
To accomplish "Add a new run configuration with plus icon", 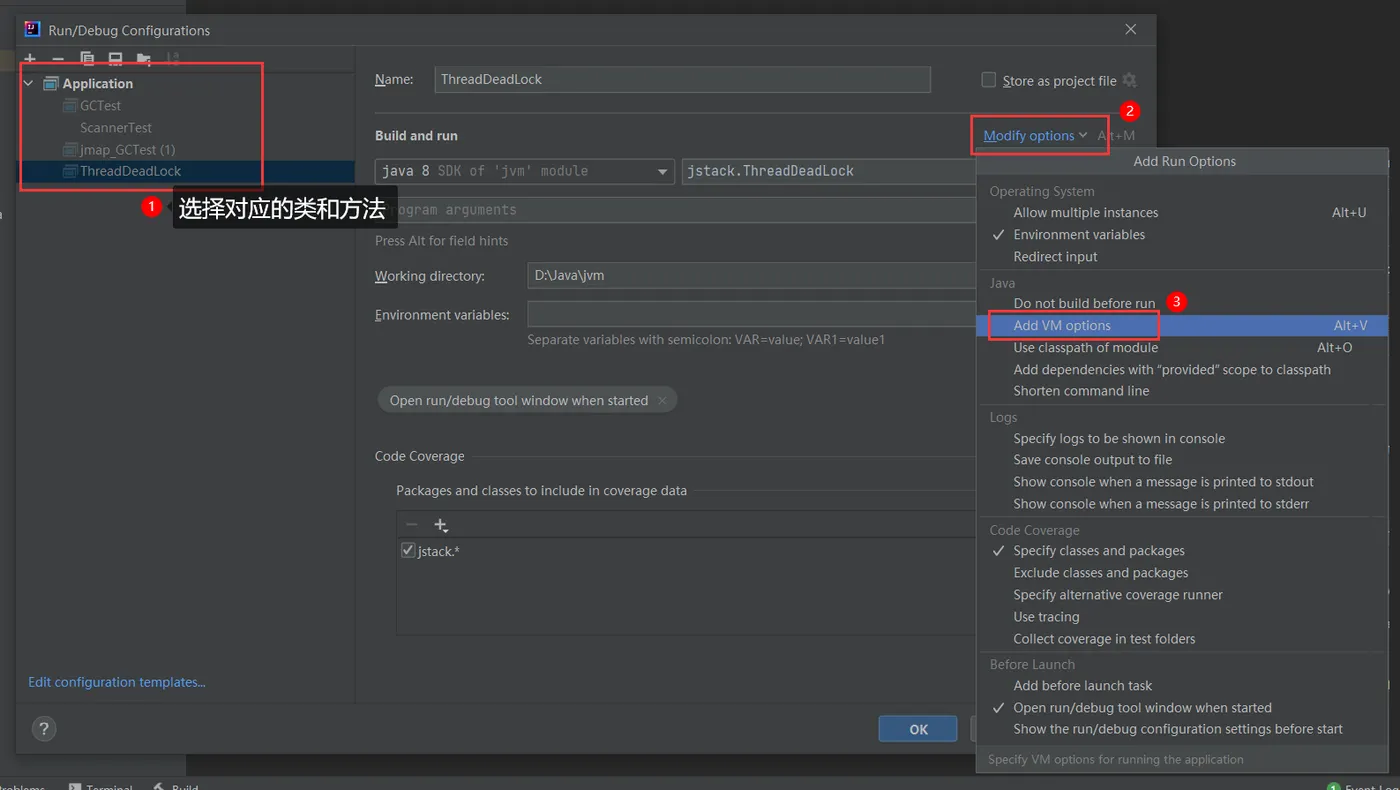I will point(30,59).
